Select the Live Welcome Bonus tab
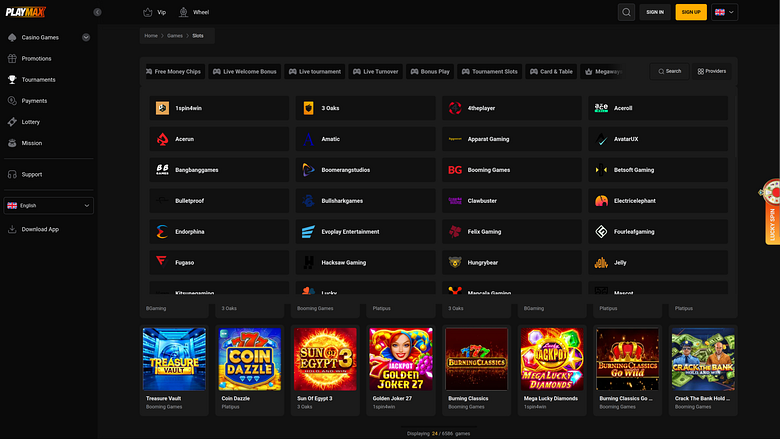Image resolution: width=780 pixels, height=439 pixels. [245, 72]
